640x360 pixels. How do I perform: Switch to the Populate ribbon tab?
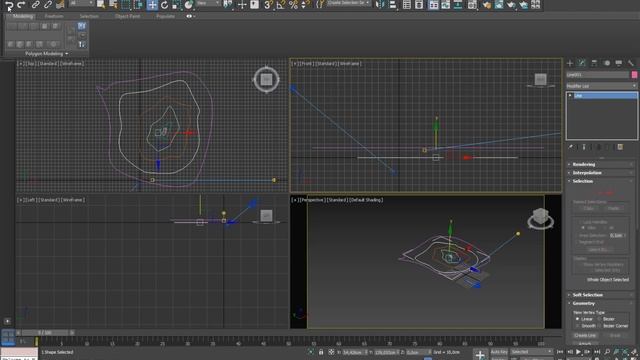click(165, 16)
